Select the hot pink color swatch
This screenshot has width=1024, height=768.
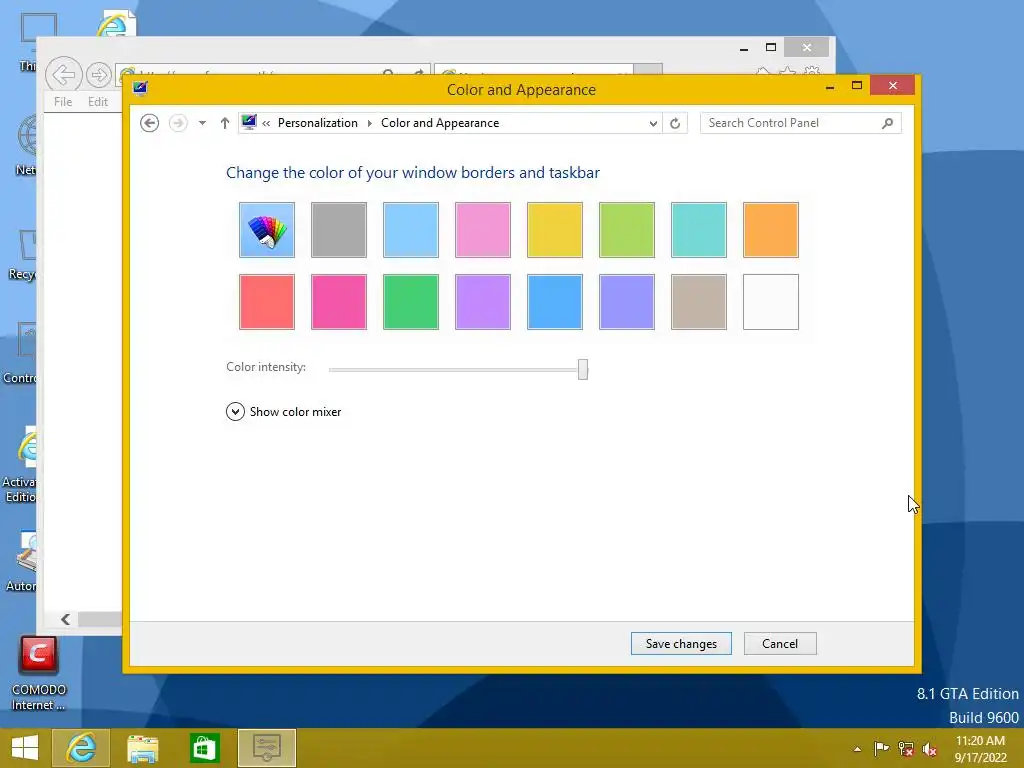pyautogui.click(x=339, y=302)
